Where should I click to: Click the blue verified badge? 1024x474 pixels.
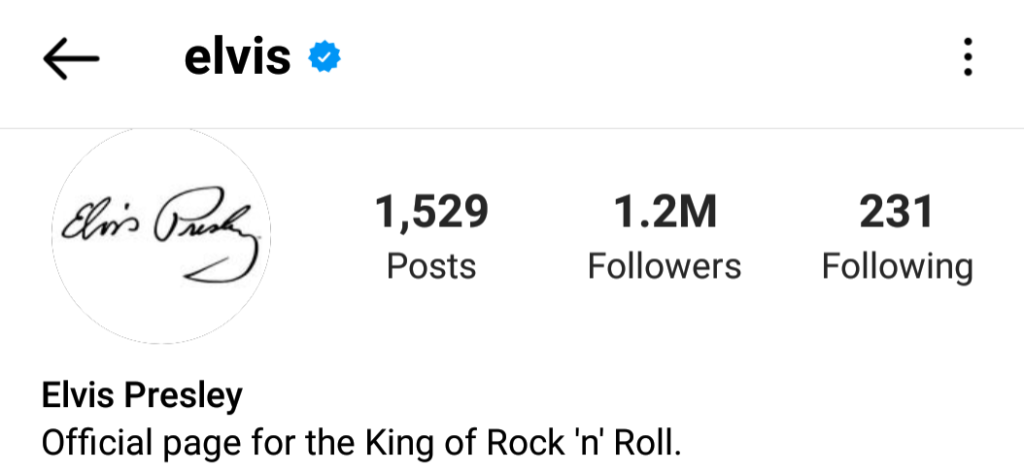(324, 58)
